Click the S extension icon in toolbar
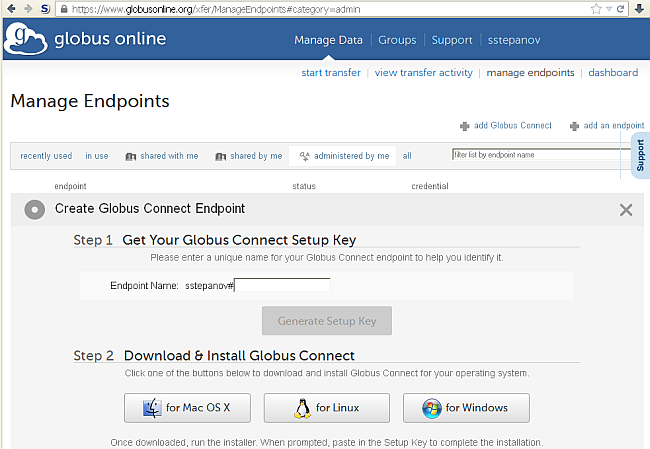This screenshot has height=449, width=650. [45, 8]
